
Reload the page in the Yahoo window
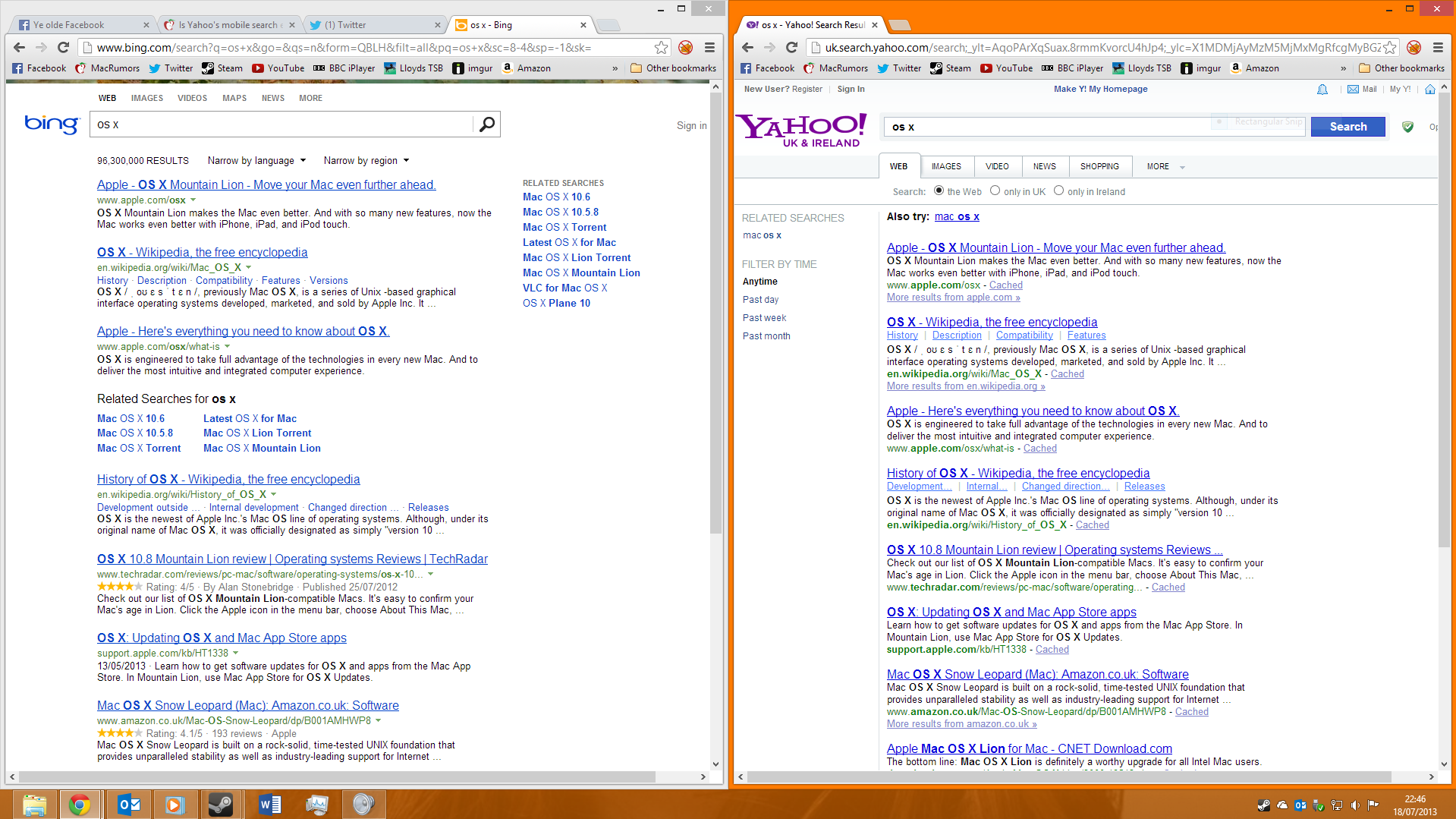click(x=792, y=47)
